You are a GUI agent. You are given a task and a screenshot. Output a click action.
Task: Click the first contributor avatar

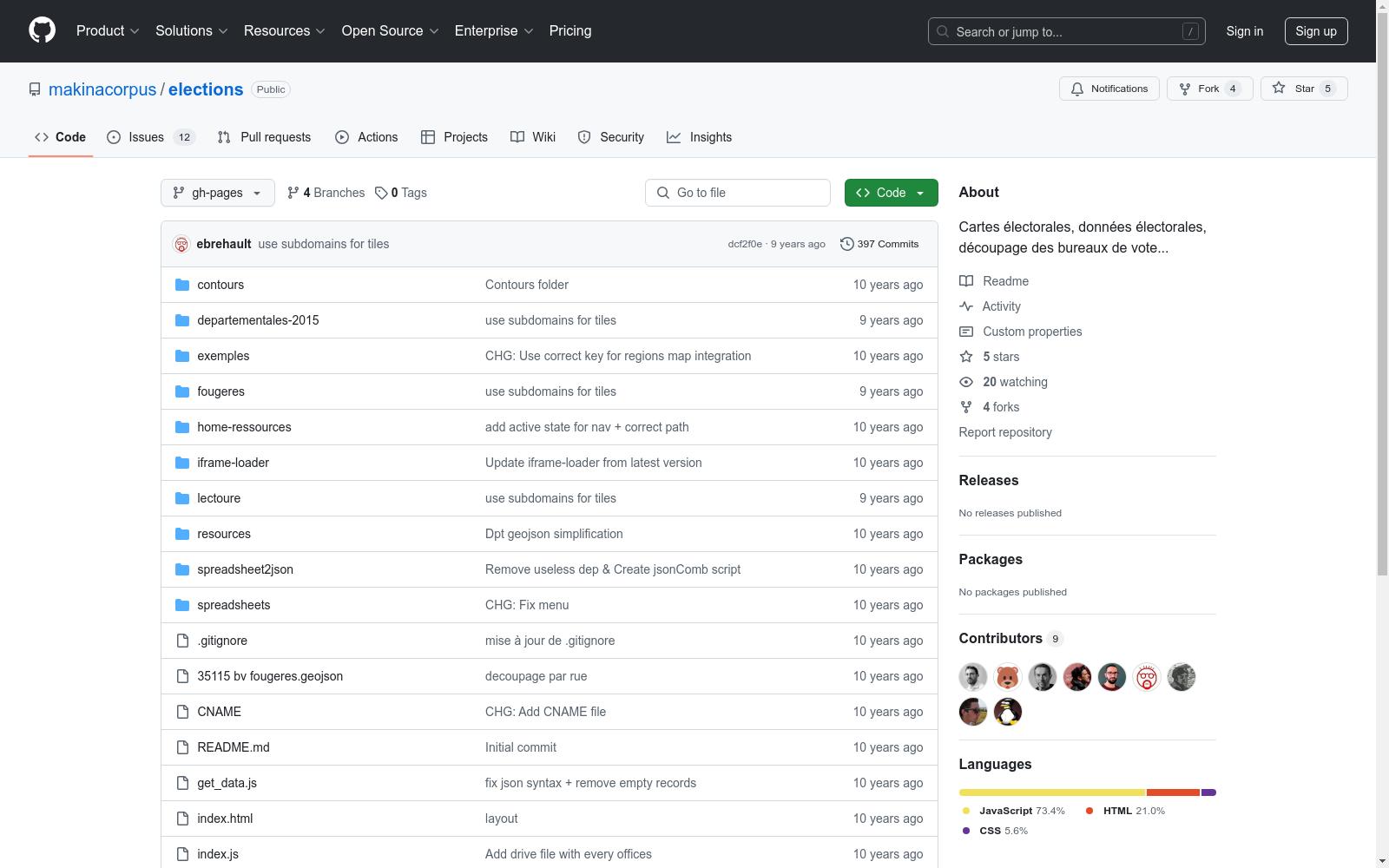[x=973, y=677]
